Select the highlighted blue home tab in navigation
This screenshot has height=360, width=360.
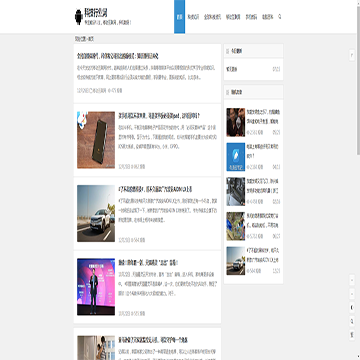[x=179, y=17]
